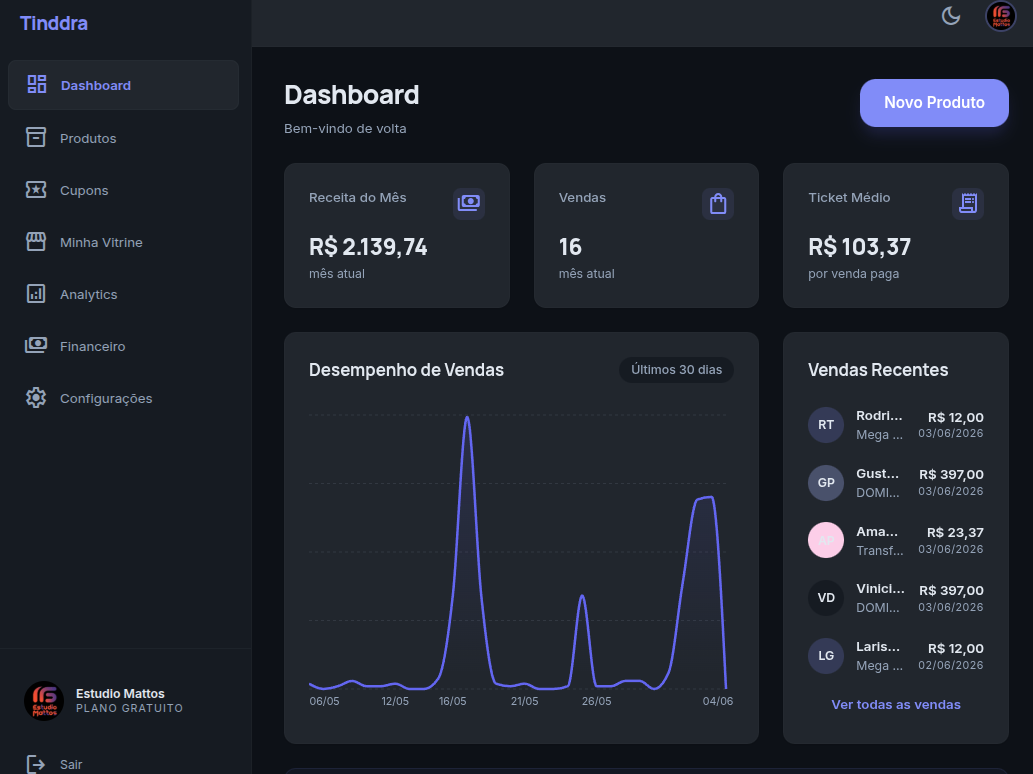1033x774 pixels.
Task: Click the por venda paga caption
Action: [853, 273]
